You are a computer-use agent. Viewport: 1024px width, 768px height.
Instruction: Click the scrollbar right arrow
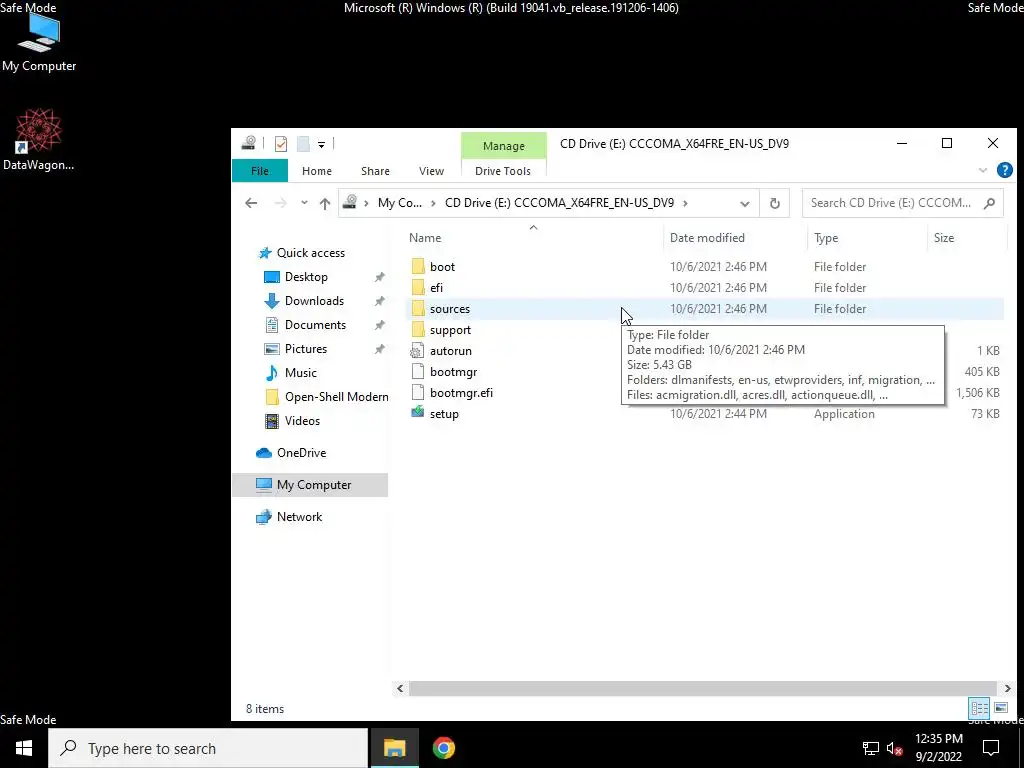(x=1008, y=688)
